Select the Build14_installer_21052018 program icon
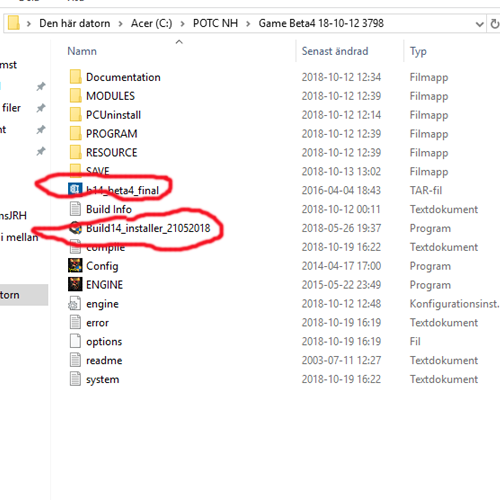Screen dimensions: 500x500 [x=76, y=228]
